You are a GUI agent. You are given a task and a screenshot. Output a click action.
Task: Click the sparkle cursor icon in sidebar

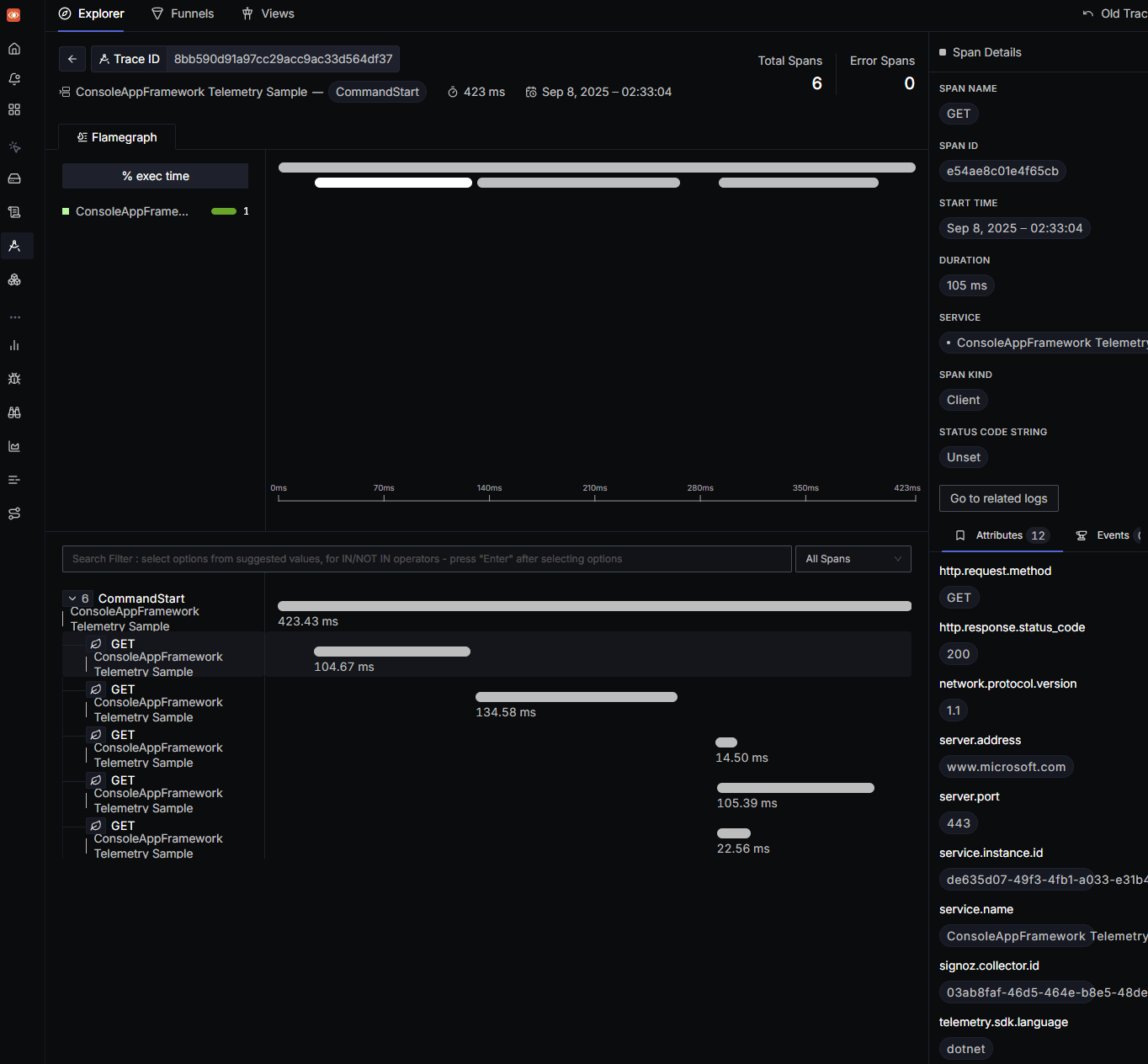[x=14, y=146]
